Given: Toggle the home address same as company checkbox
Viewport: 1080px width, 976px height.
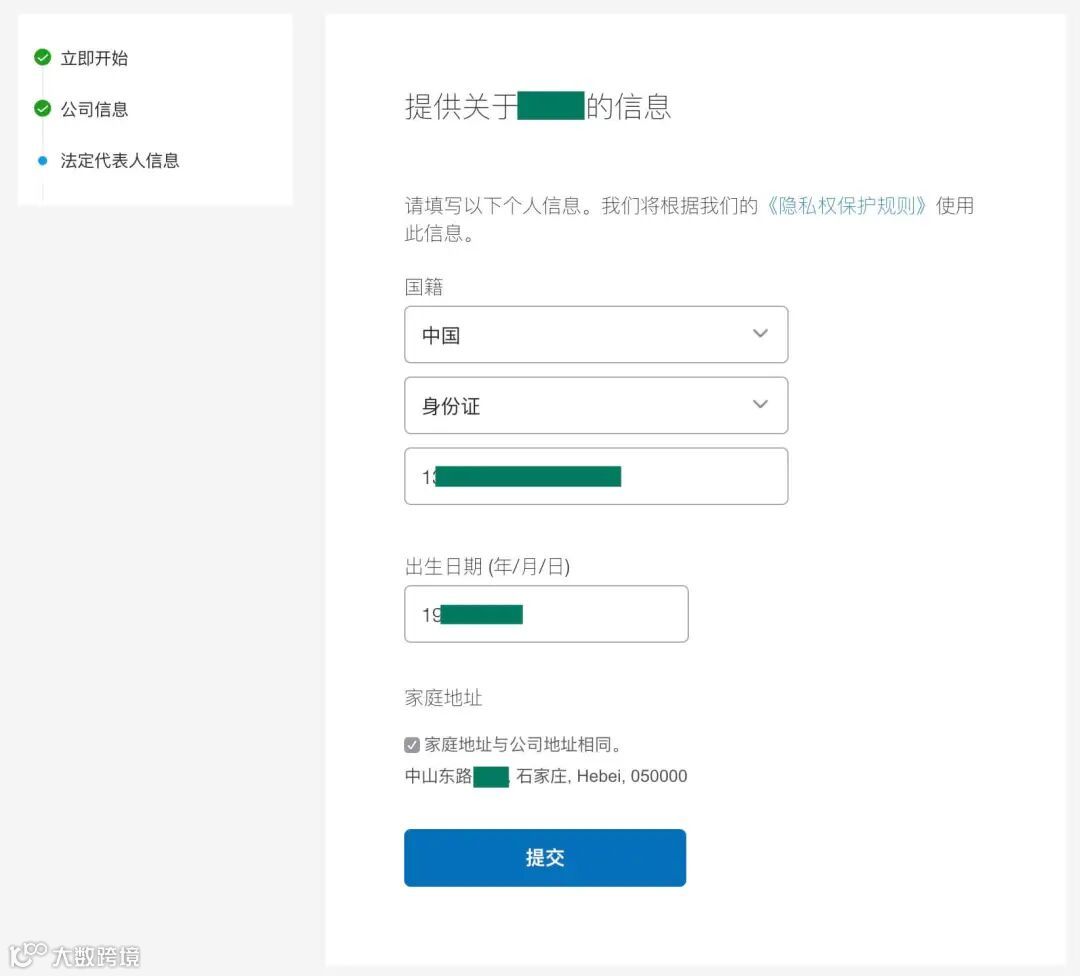Looking at the screenshot, I should click(412, 744).
